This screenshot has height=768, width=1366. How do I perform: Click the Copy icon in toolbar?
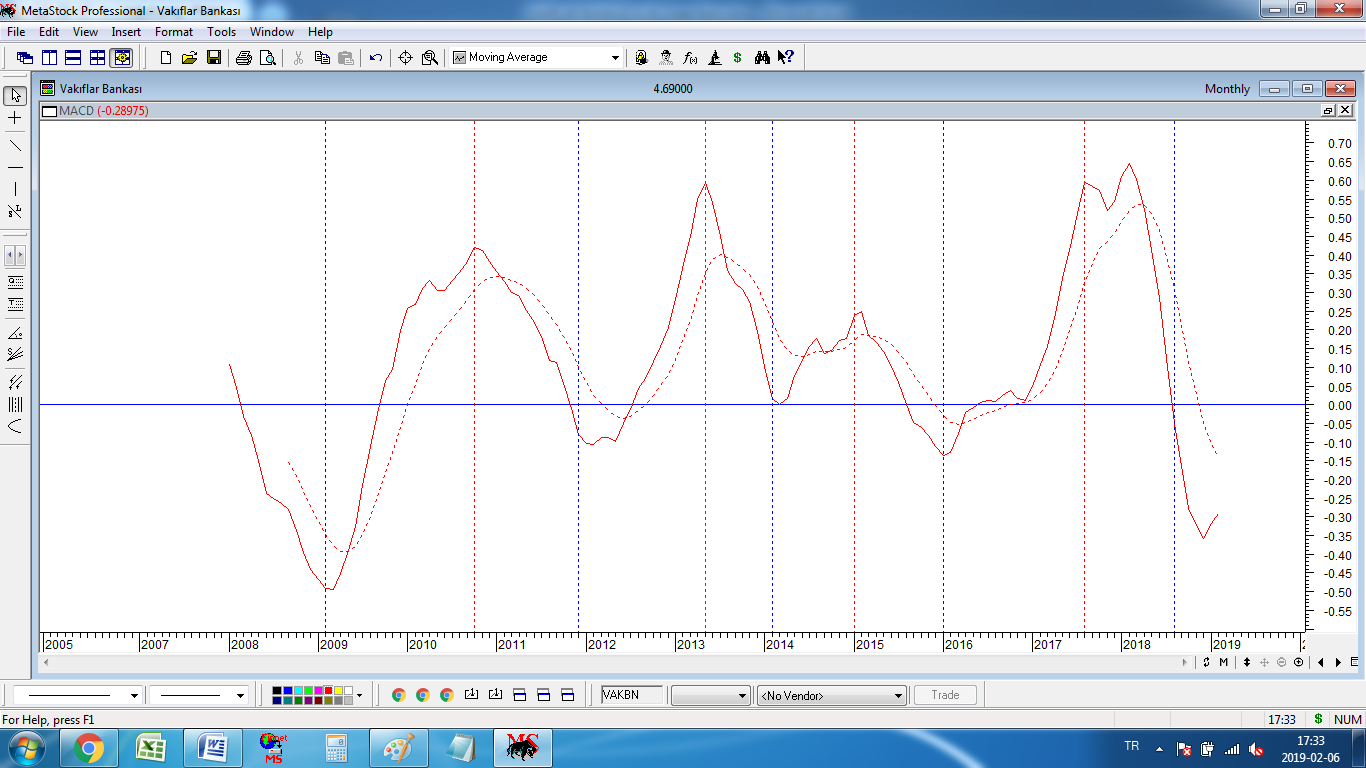(322, 58)
